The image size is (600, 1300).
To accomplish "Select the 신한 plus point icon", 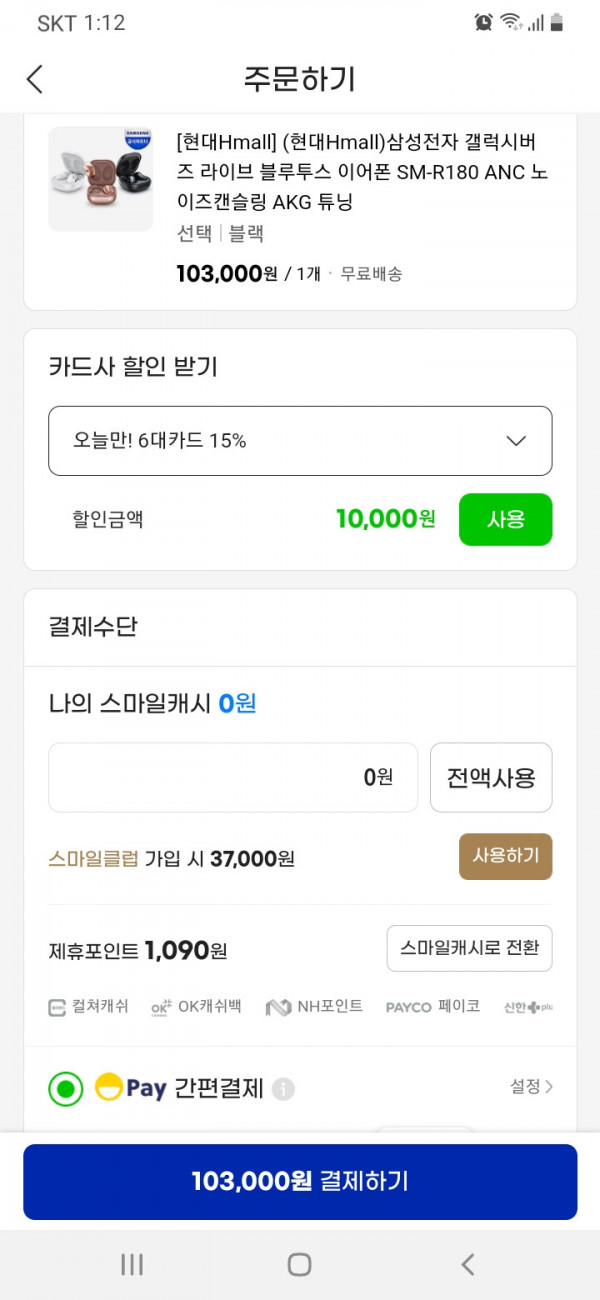I will (528, 1007).
